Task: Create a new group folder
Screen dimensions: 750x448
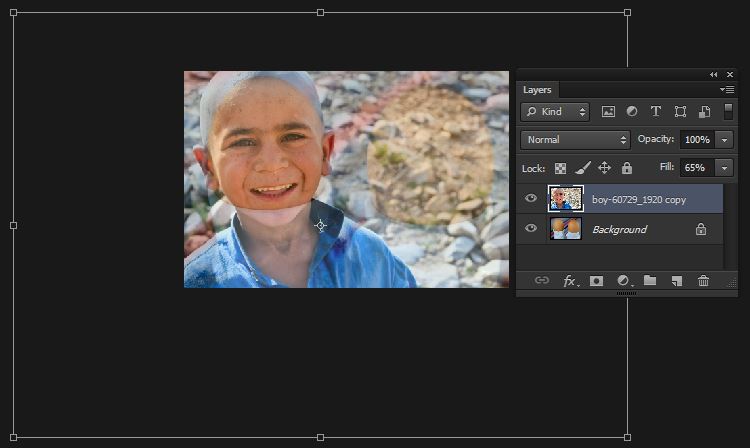Action: (x=650, y=280)
